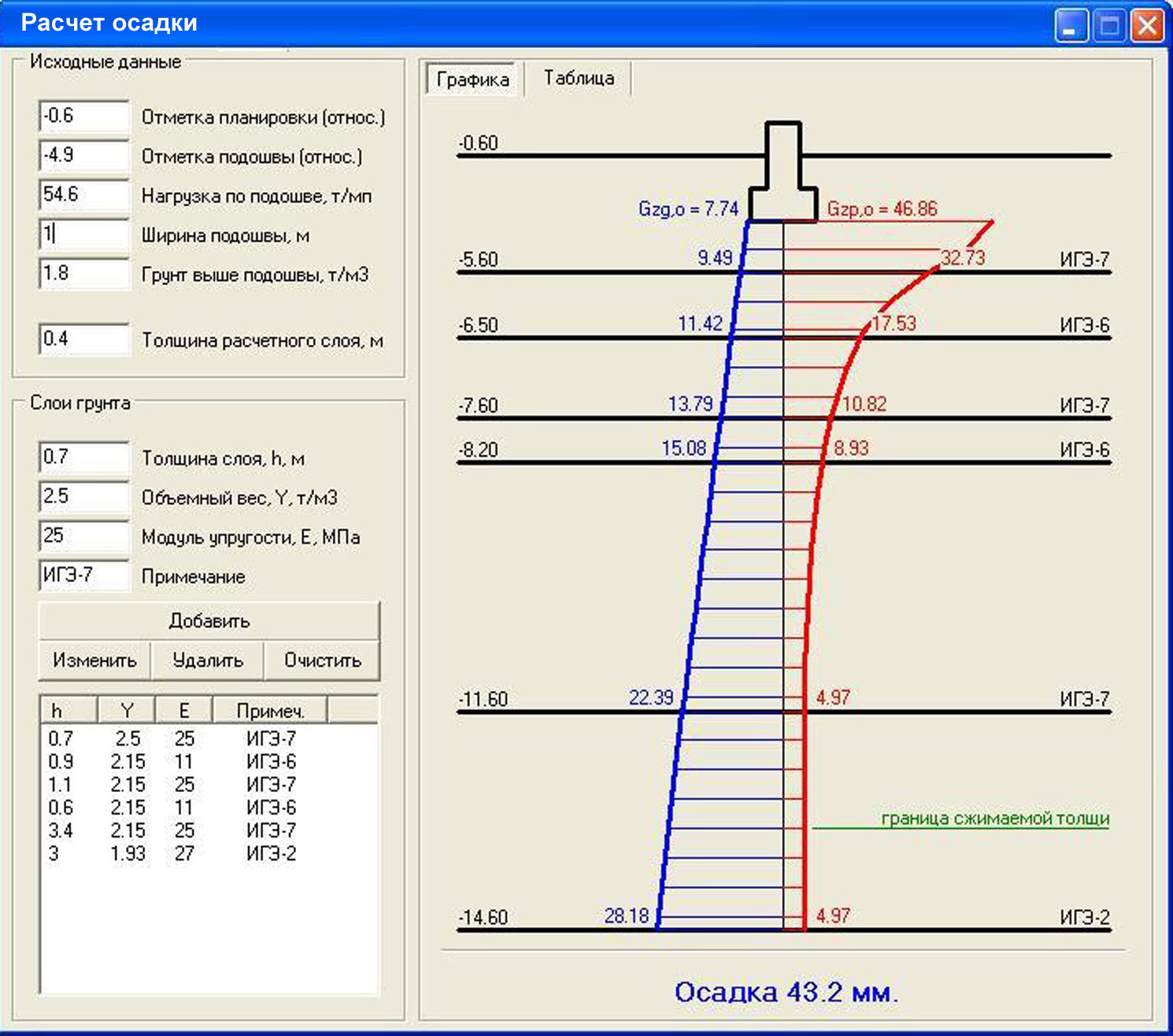This screenshot has height=1036, width=1173.
Task: Close the Расчет осадки window
Action: pos(1147,26)
